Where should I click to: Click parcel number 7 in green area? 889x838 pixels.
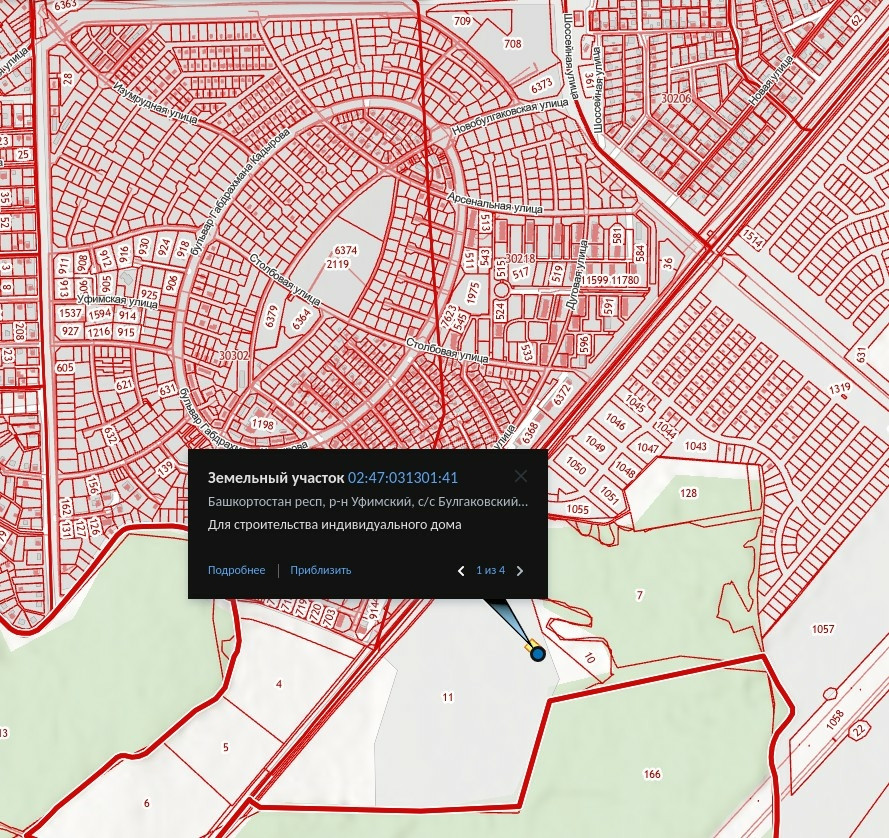[640, 595]
